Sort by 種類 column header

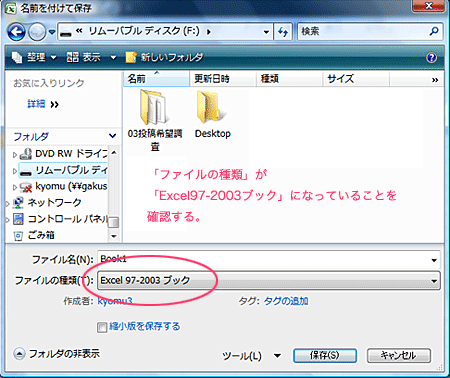click(289, 79)
